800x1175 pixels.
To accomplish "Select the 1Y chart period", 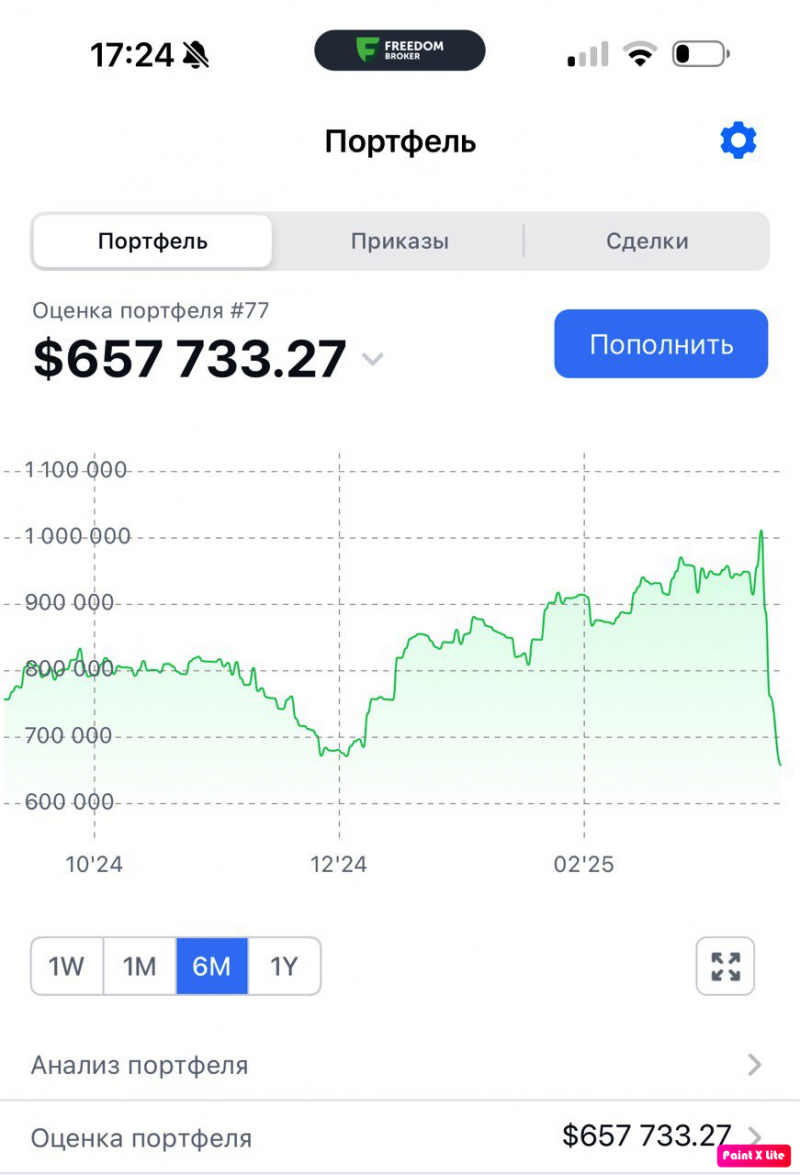I will 284,966.
